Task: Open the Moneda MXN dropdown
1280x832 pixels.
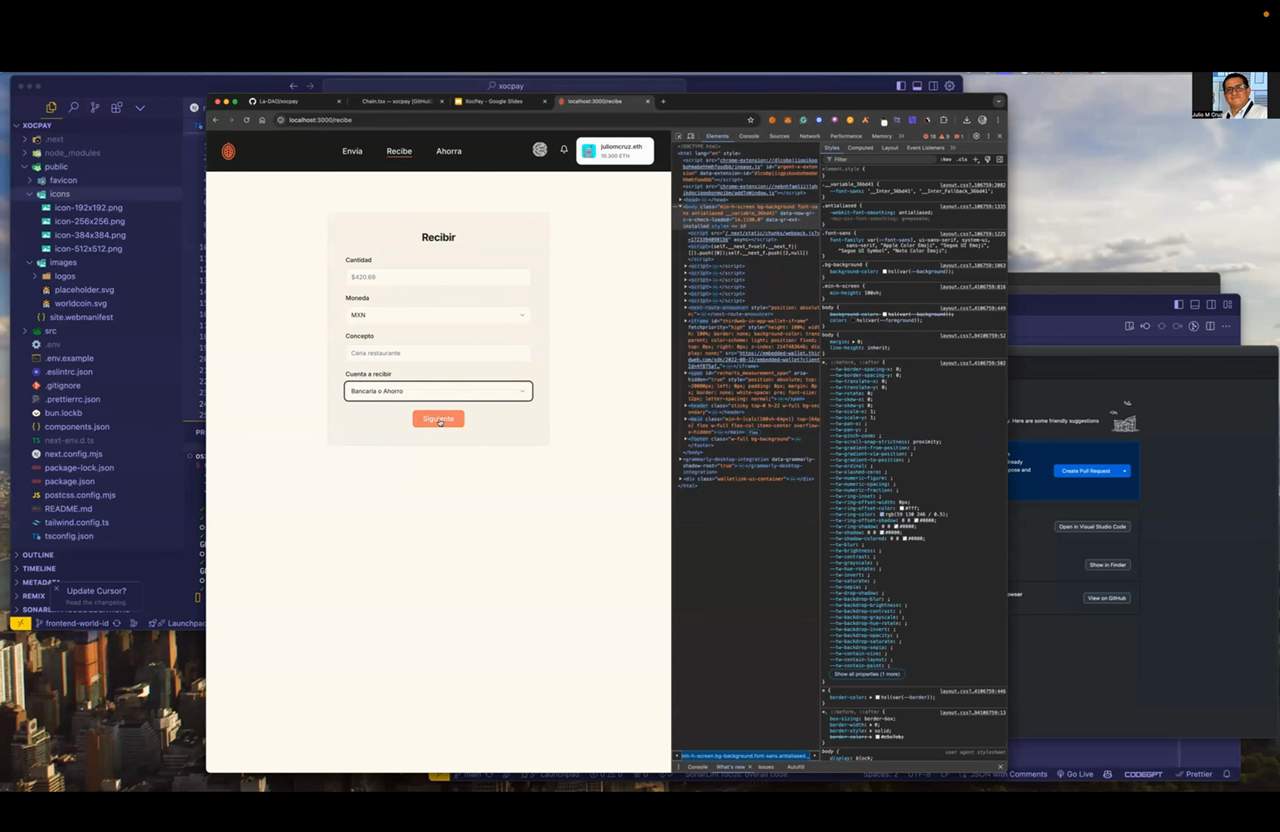Action: click(438, 315)
